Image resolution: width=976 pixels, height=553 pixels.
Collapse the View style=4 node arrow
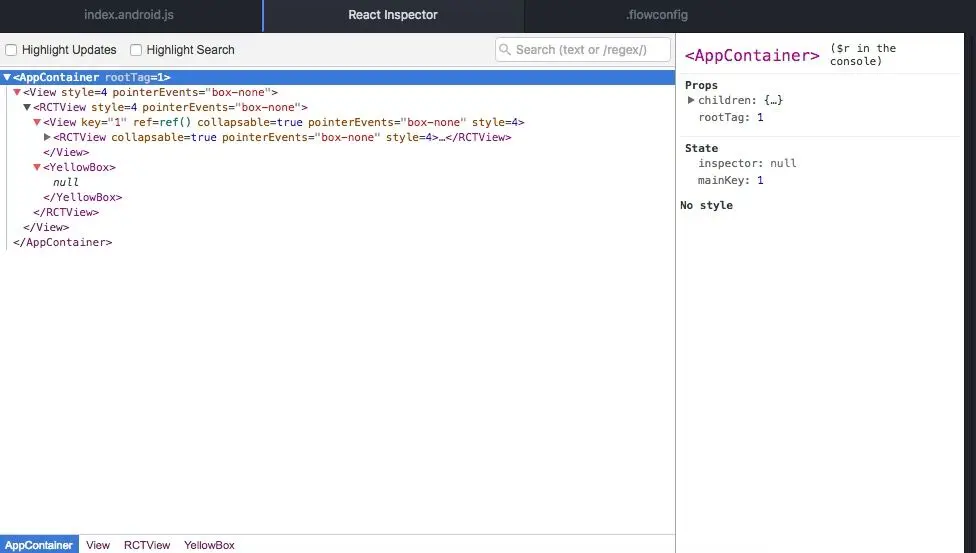coord(17,92)
